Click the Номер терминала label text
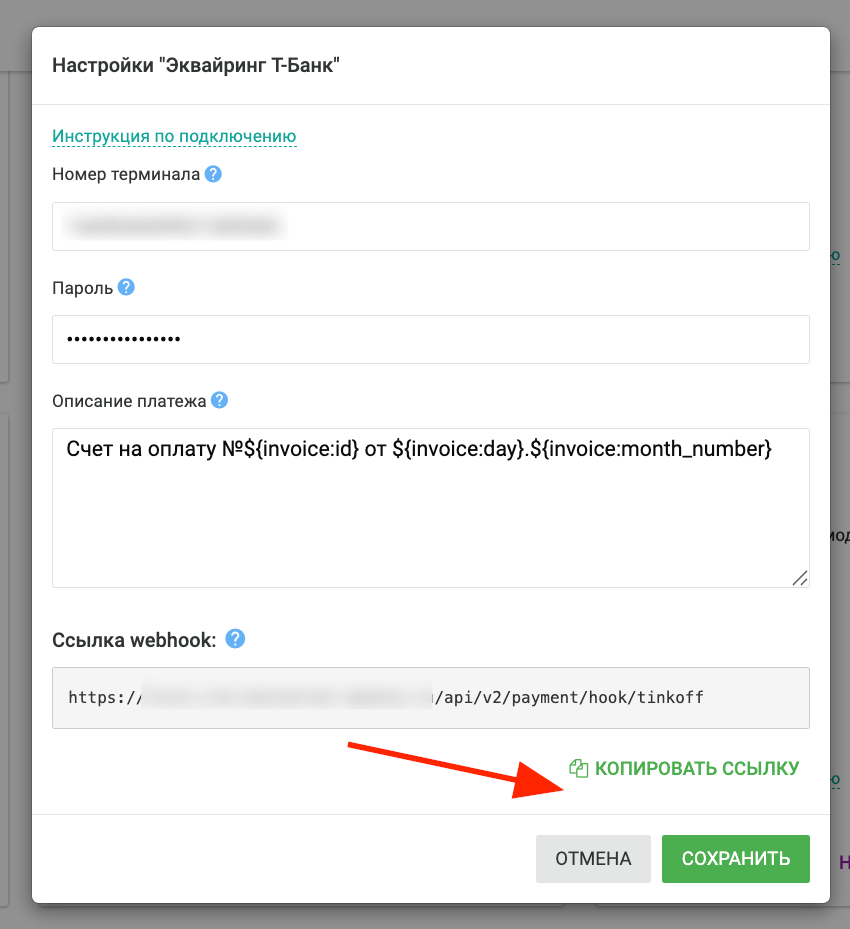 tap(126, 174)
